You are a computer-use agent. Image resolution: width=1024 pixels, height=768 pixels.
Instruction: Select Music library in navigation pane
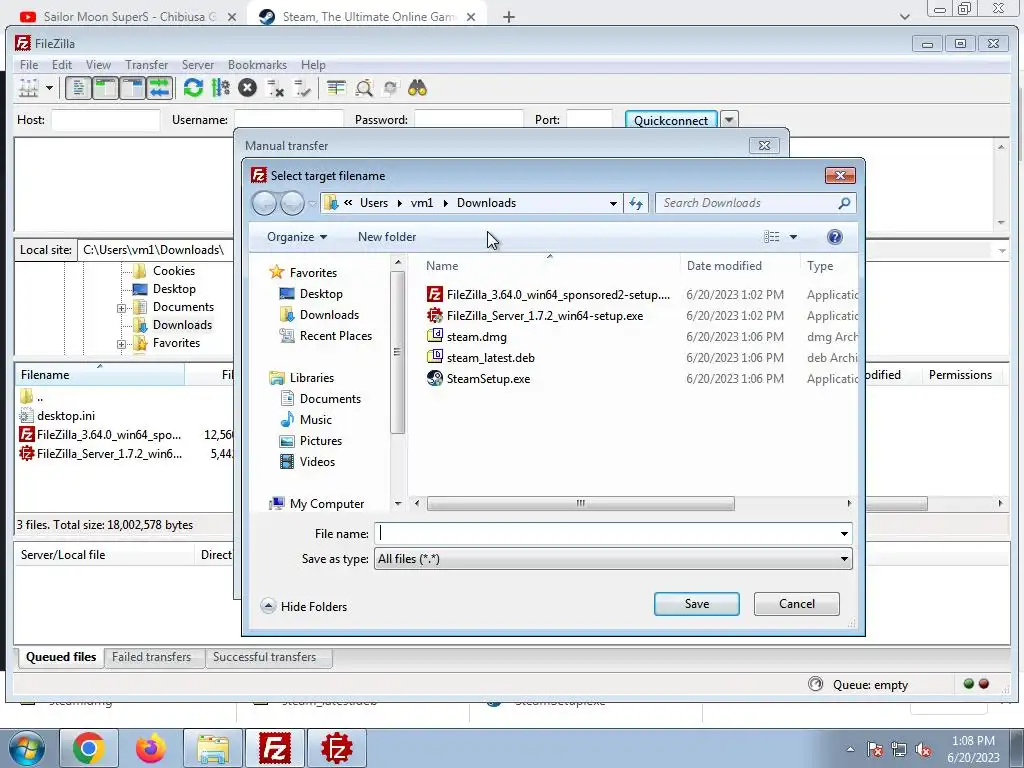click(x=315, y=420)
